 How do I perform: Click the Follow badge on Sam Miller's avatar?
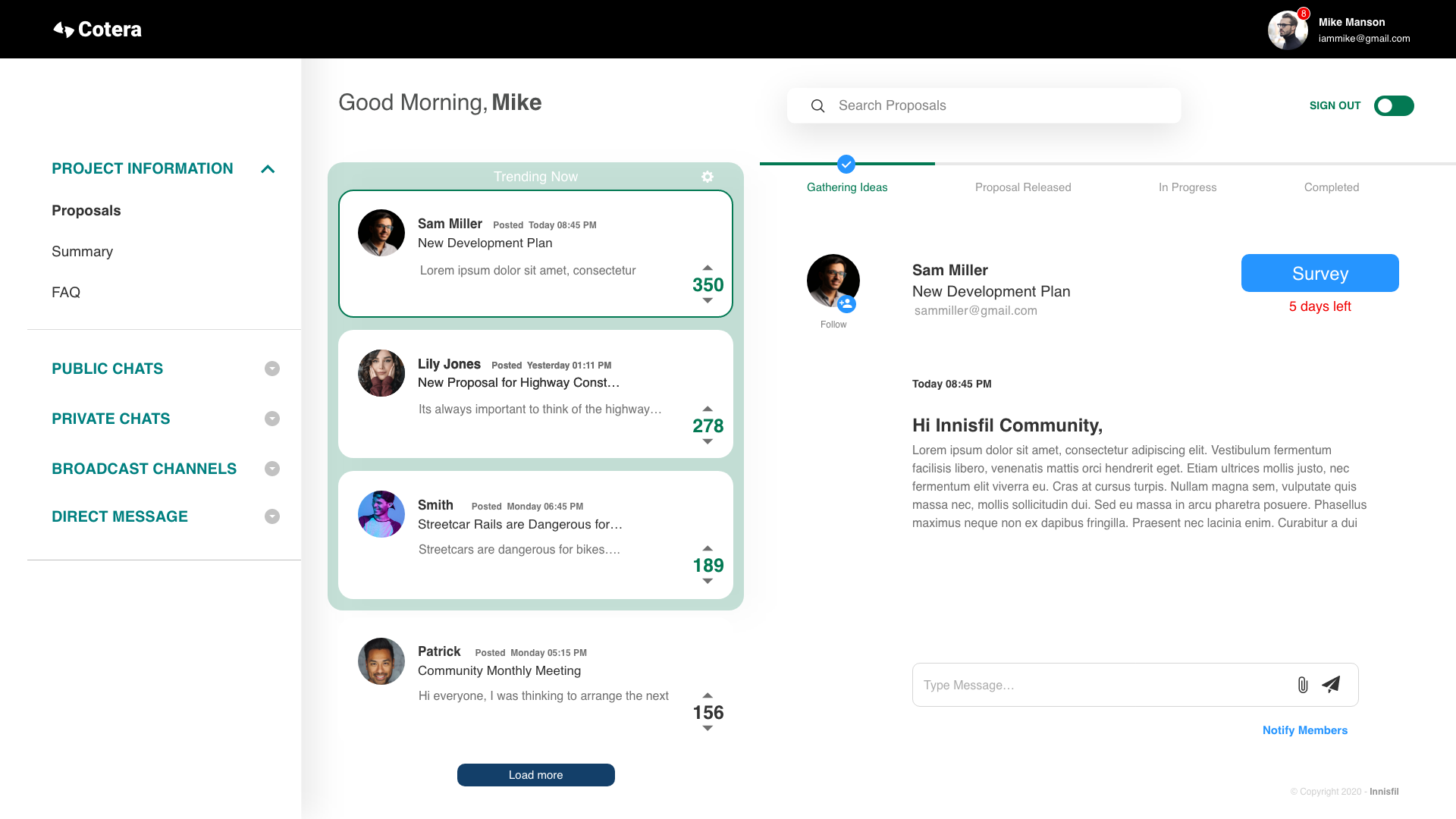point(846,304)
